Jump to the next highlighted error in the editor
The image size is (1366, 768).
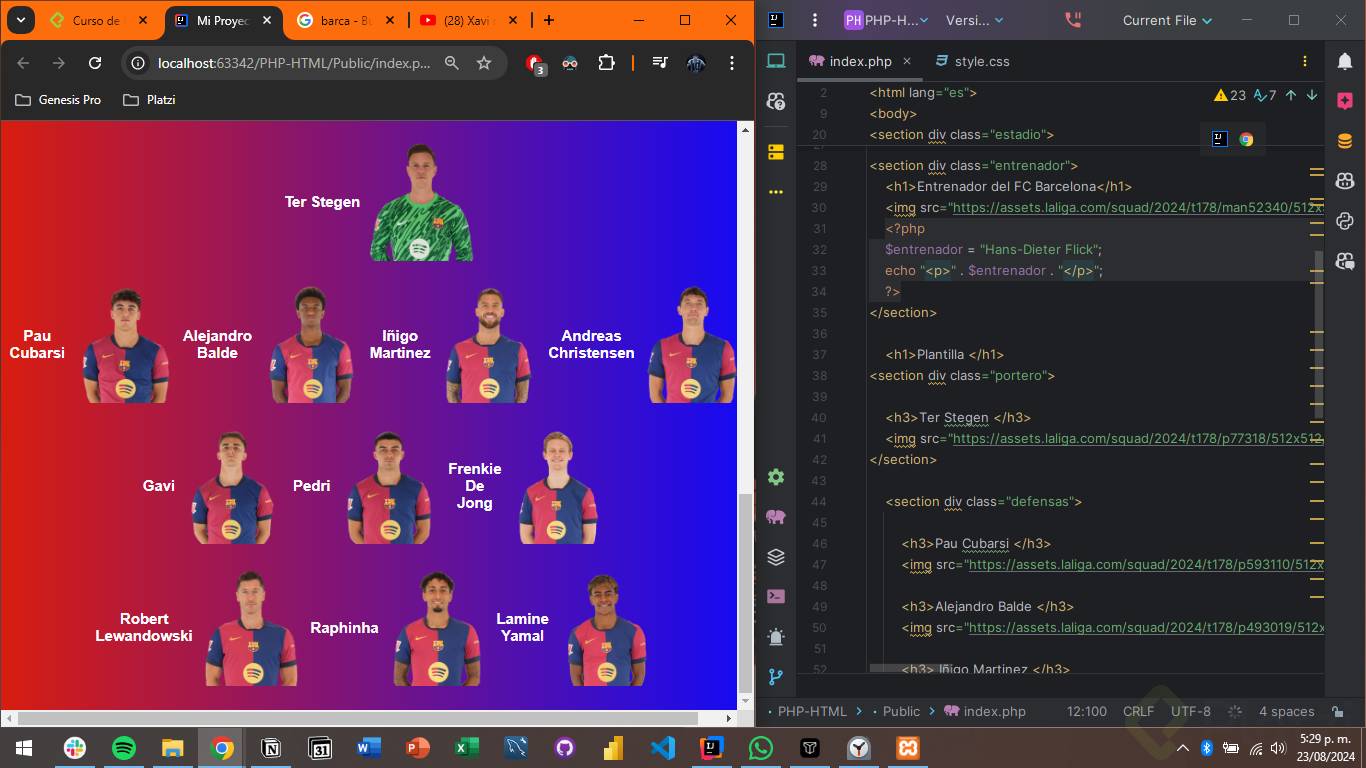point(1312,95)
